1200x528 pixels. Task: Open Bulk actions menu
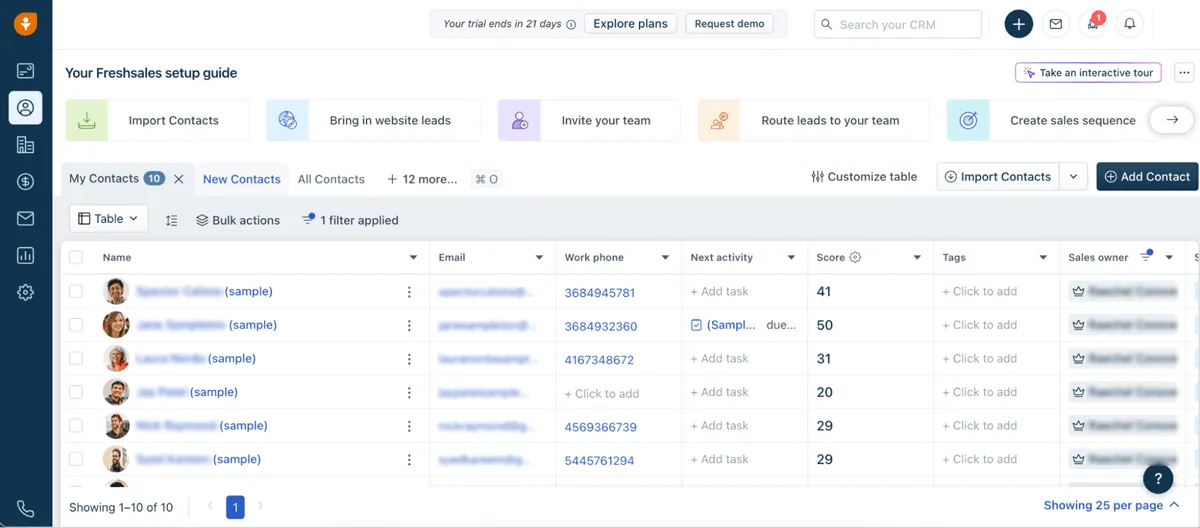[x=238, y=220]
